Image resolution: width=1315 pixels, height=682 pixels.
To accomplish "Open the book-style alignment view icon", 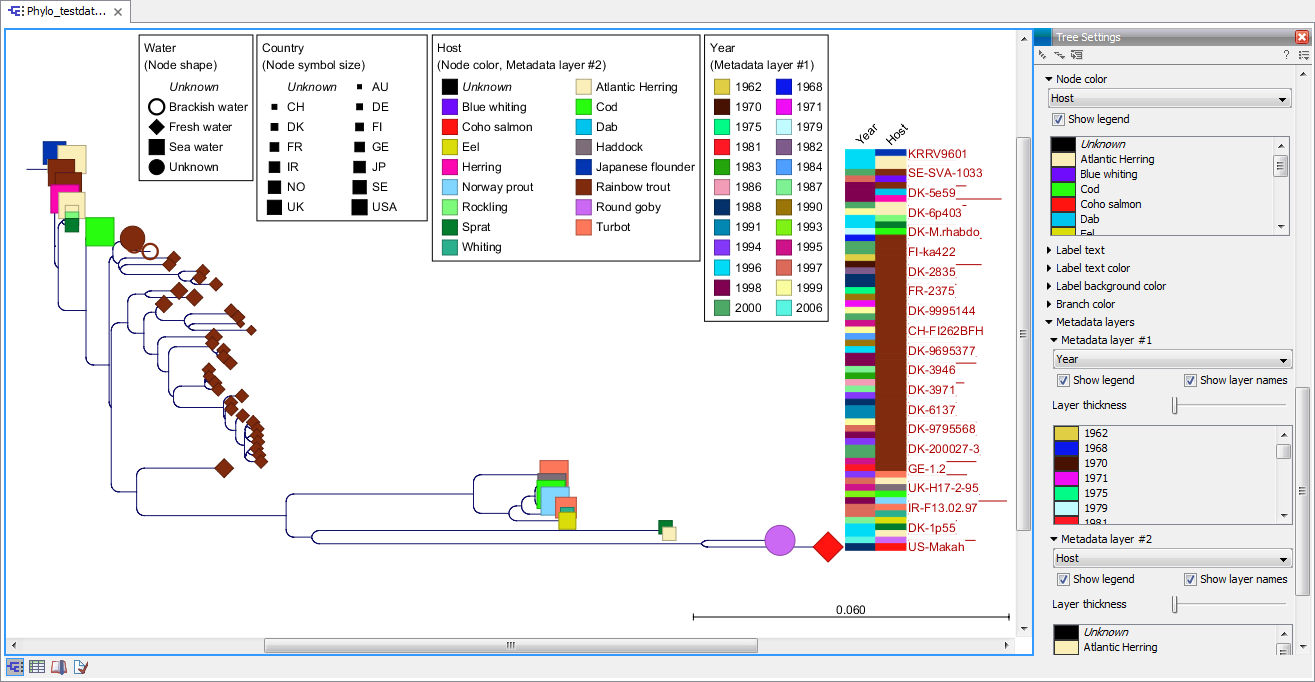I will (58, 666).
